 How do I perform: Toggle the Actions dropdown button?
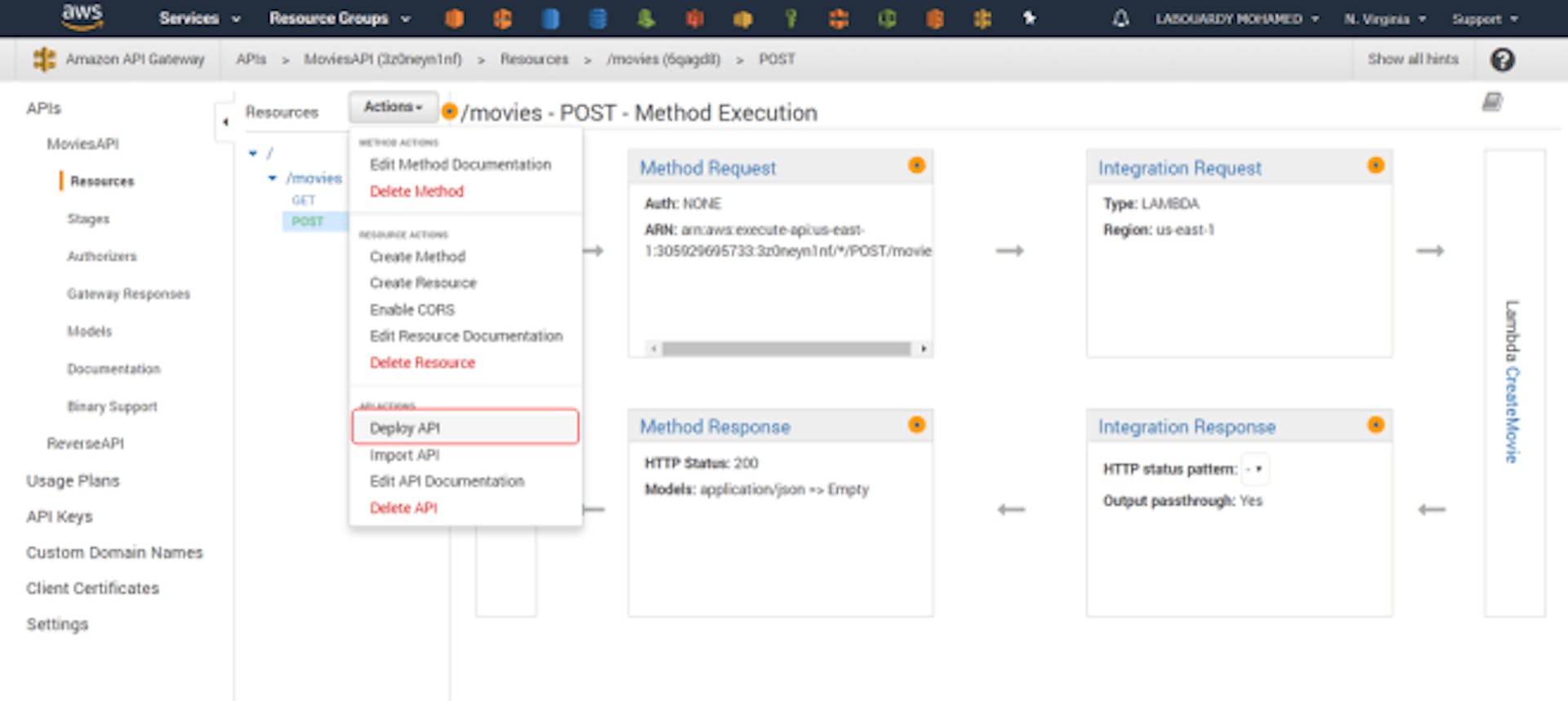[394, 107]
